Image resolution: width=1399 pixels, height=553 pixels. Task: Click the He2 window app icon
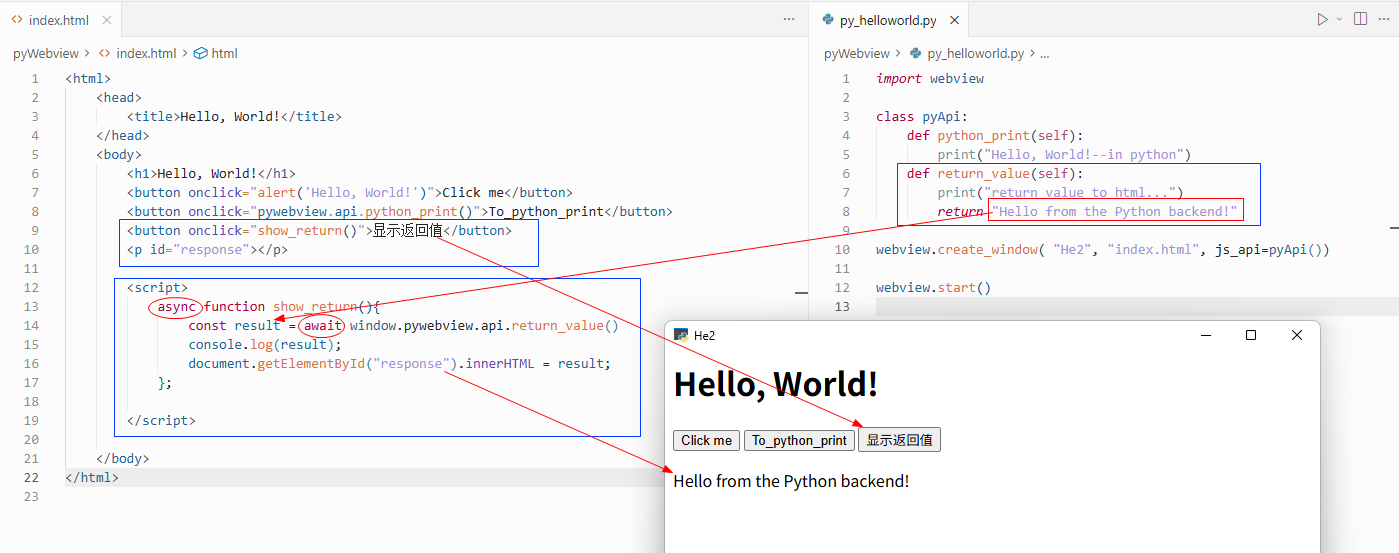pos(680,335)
